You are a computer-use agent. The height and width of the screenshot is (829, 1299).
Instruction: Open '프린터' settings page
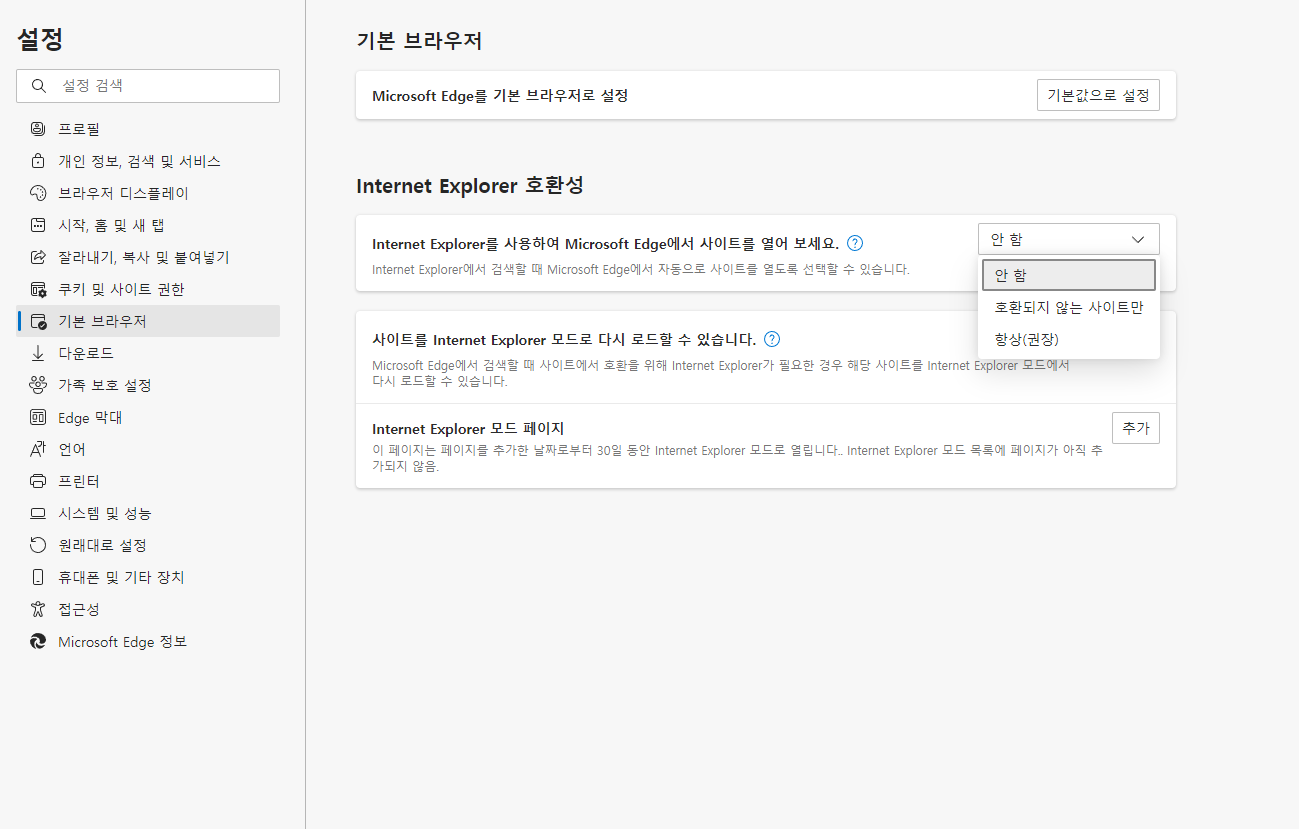click(148, 481)
